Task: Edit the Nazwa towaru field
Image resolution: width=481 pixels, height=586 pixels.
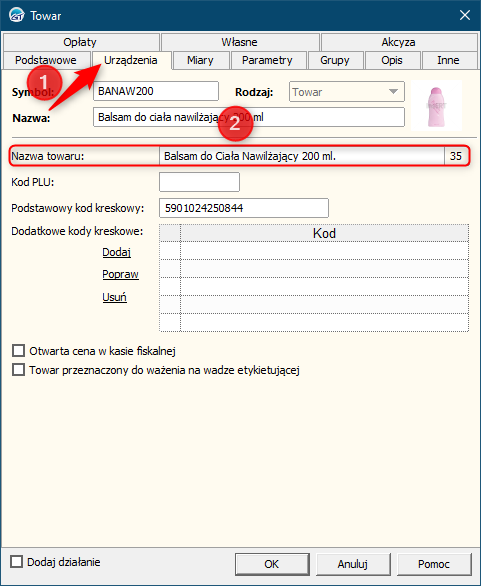Action: pyautogui.click(x=302, y=156)
